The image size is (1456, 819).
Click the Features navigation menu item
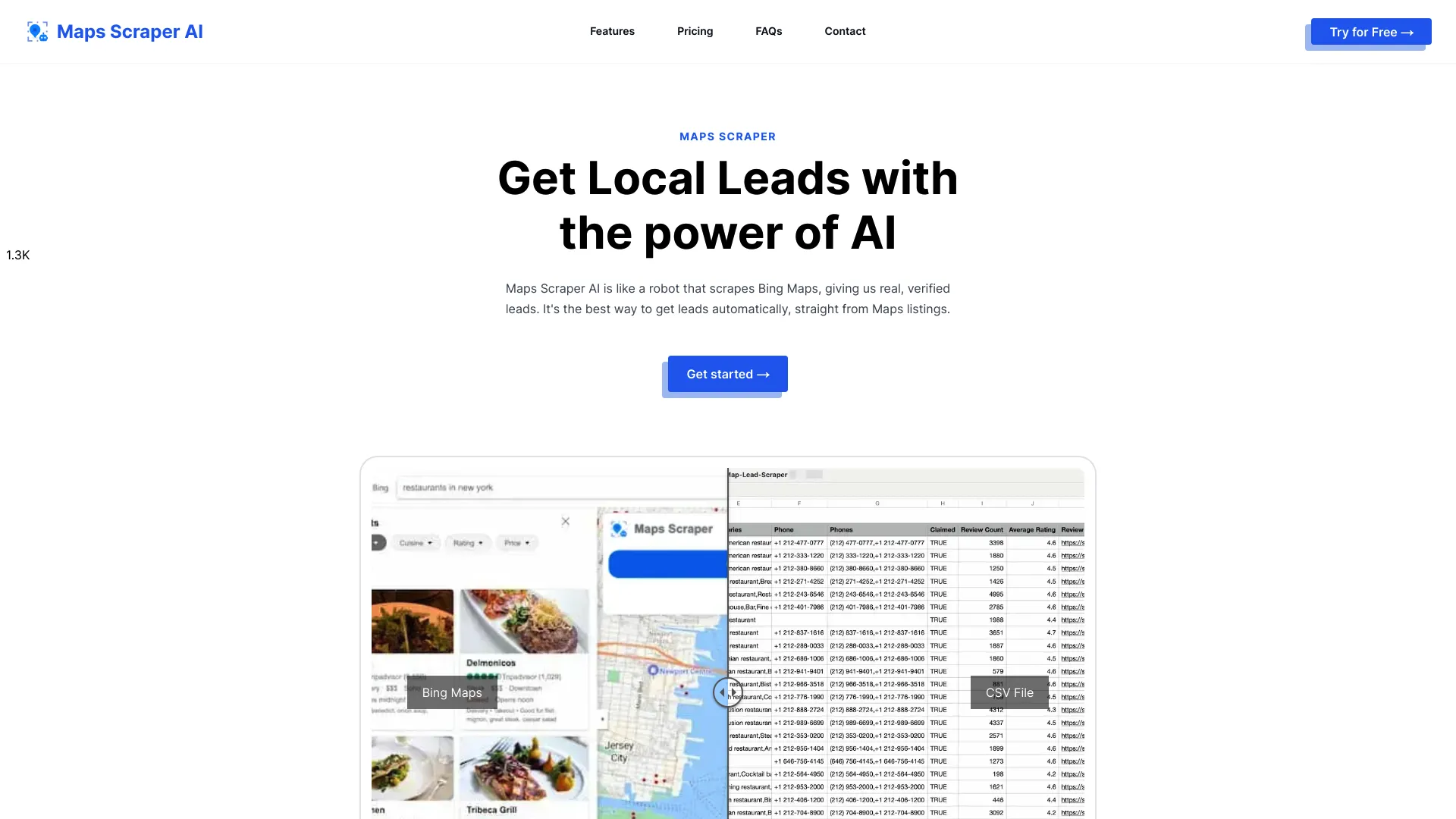(x=612, y=31)
